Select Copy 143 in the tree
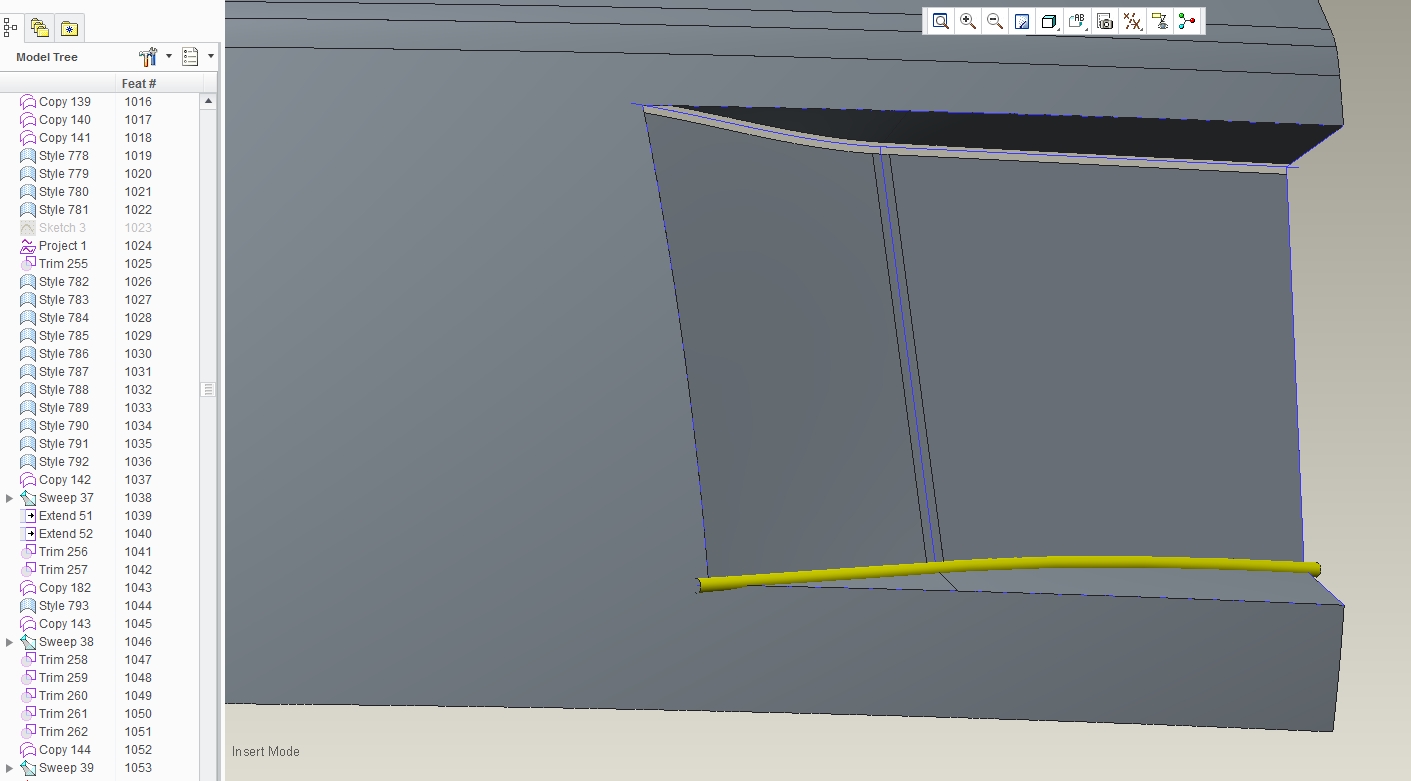This screenshot has height=781, width=1411. [65, 624]
